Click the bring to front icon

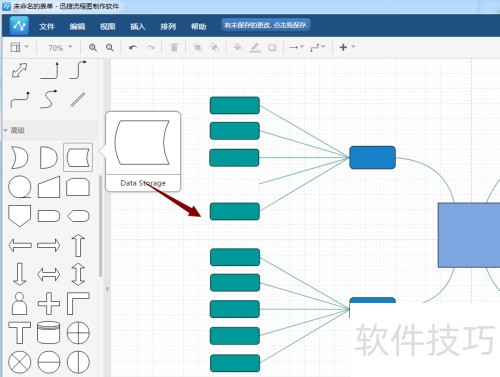coord(198,48)
